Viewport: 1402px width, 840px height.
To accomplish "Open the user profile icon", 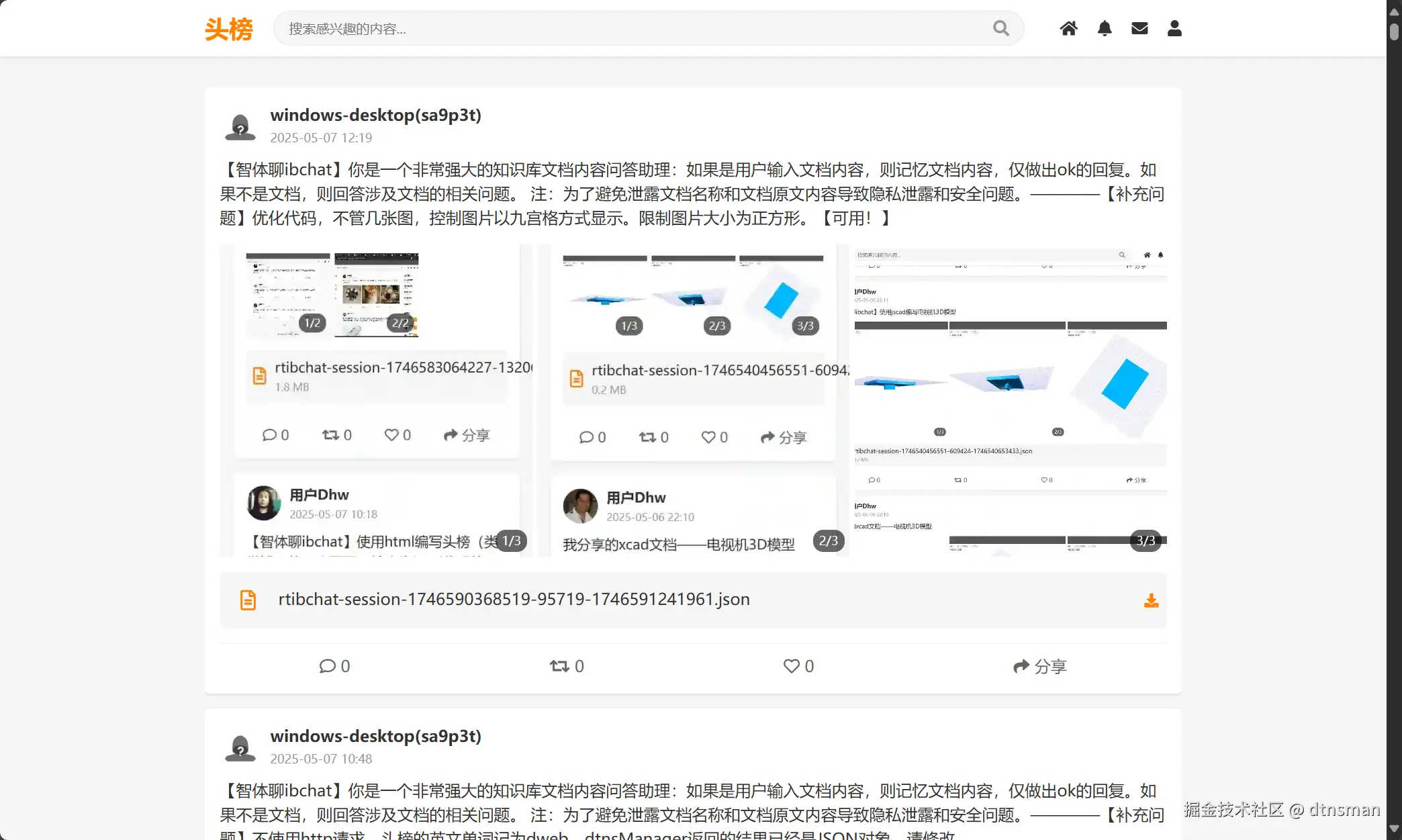I will tap(1174, 28).
